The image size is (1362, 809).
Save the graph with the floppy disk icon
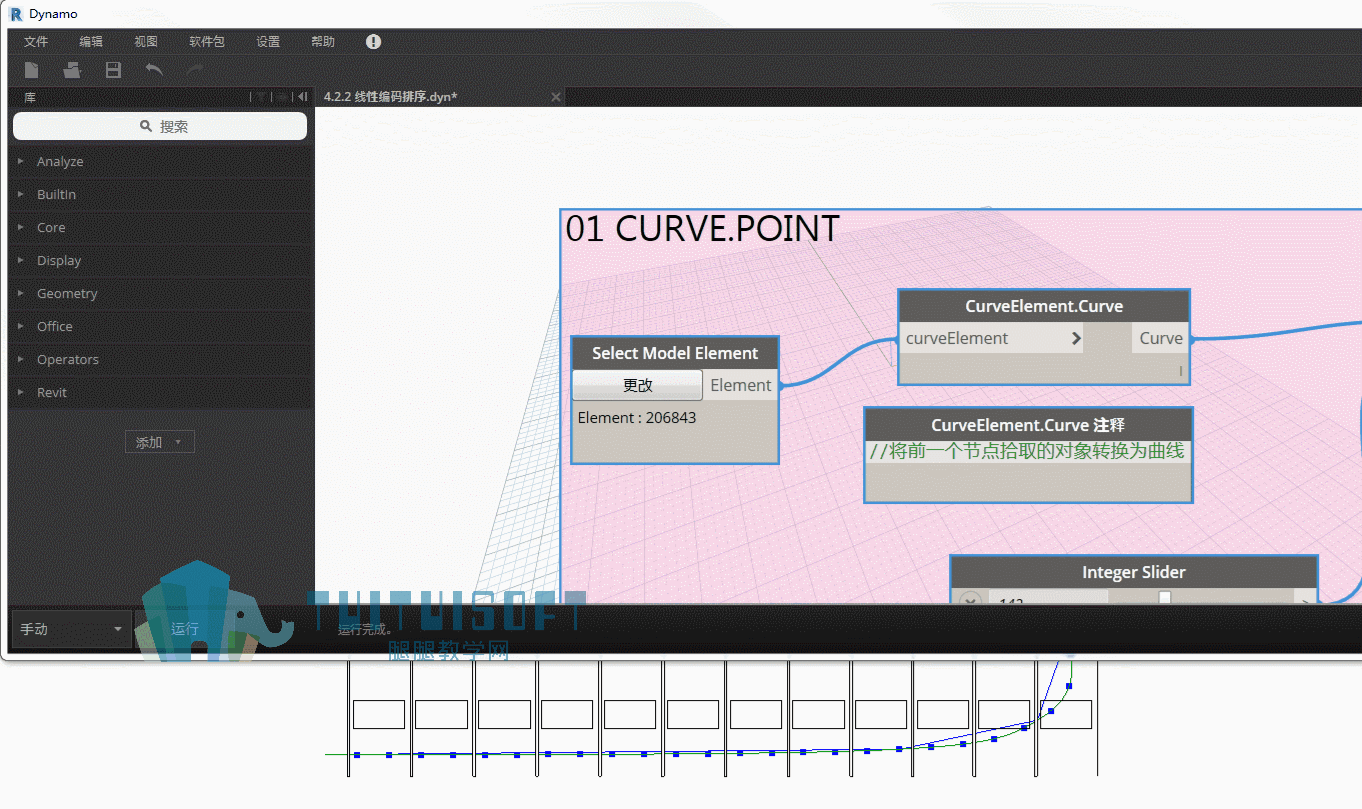[x=113, y=70]
